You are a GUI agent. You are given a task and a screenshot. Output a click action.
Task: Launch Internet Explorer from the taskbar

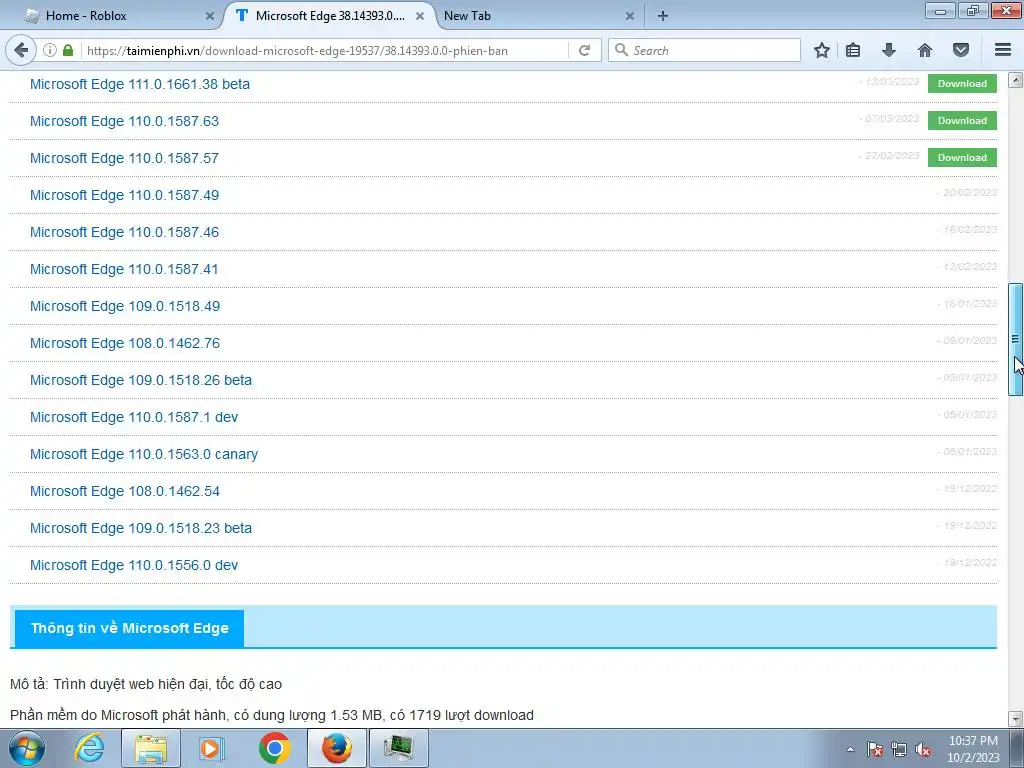pyautogui.click(x=89, y=748)
